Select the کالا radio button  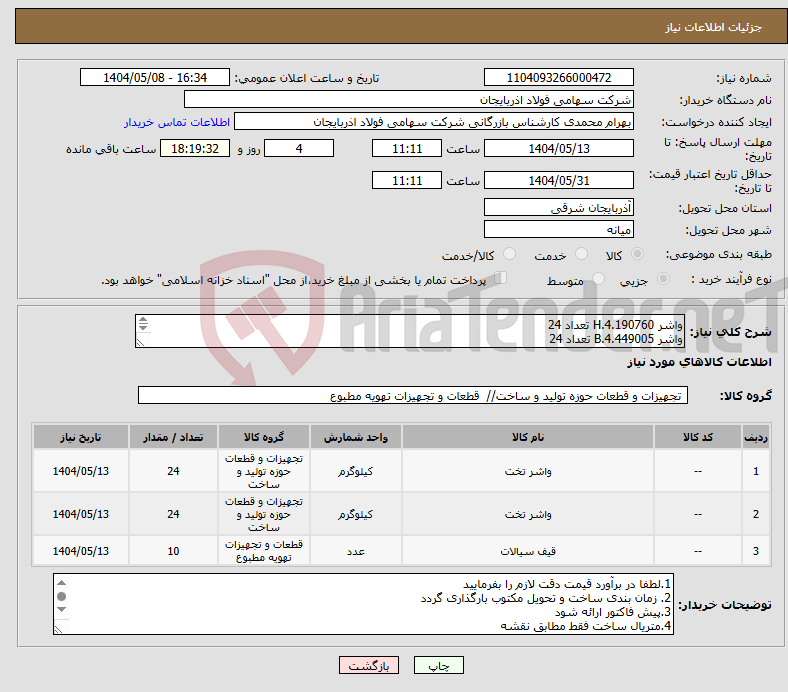[x=637, y=254]
